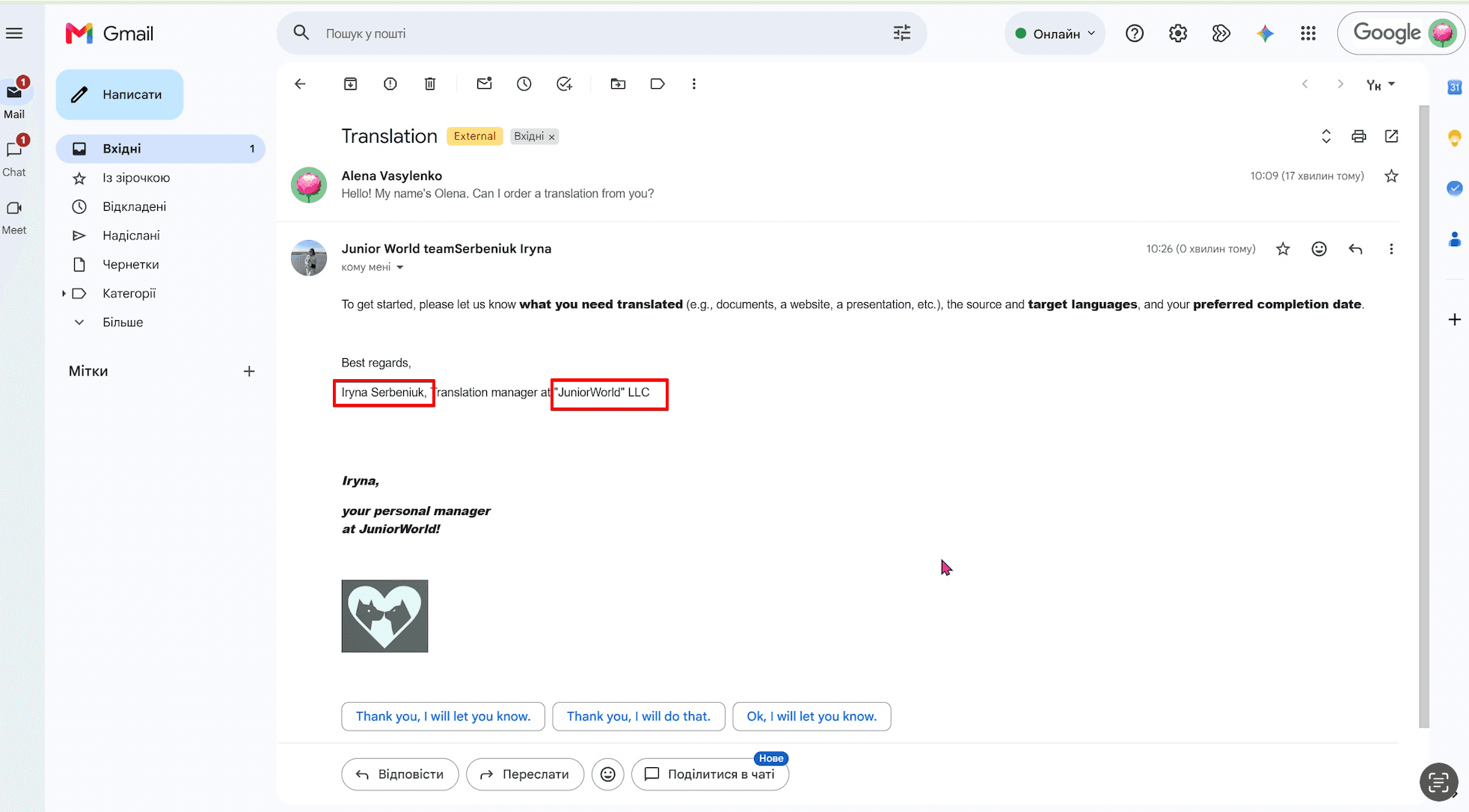This screenshot has width=1469, height=812.
Task: Expand recipient details next to кому мені
Action: [x=400, y=268]
